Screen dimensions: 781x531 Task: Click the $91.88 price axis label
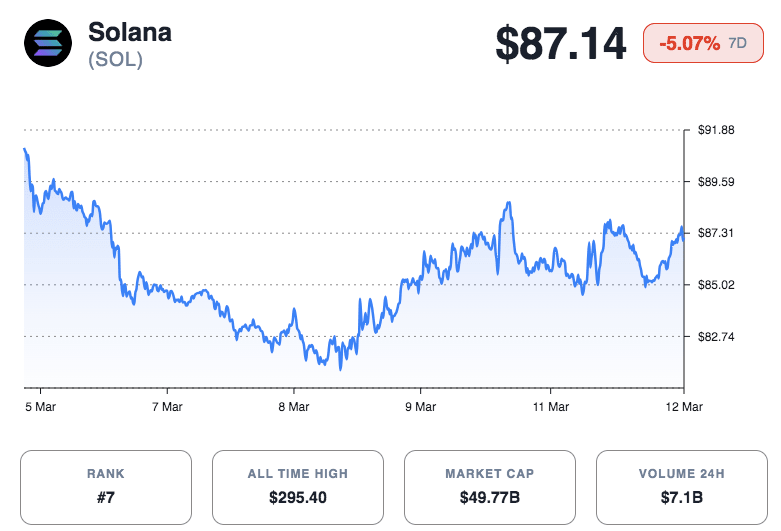(716, 130)
